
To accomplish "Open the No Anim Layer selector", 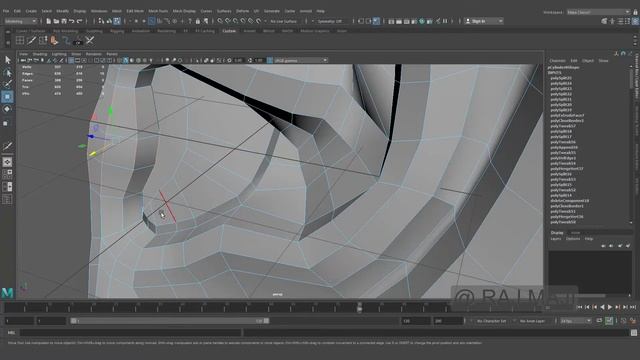I will click(x=532, y=321).
